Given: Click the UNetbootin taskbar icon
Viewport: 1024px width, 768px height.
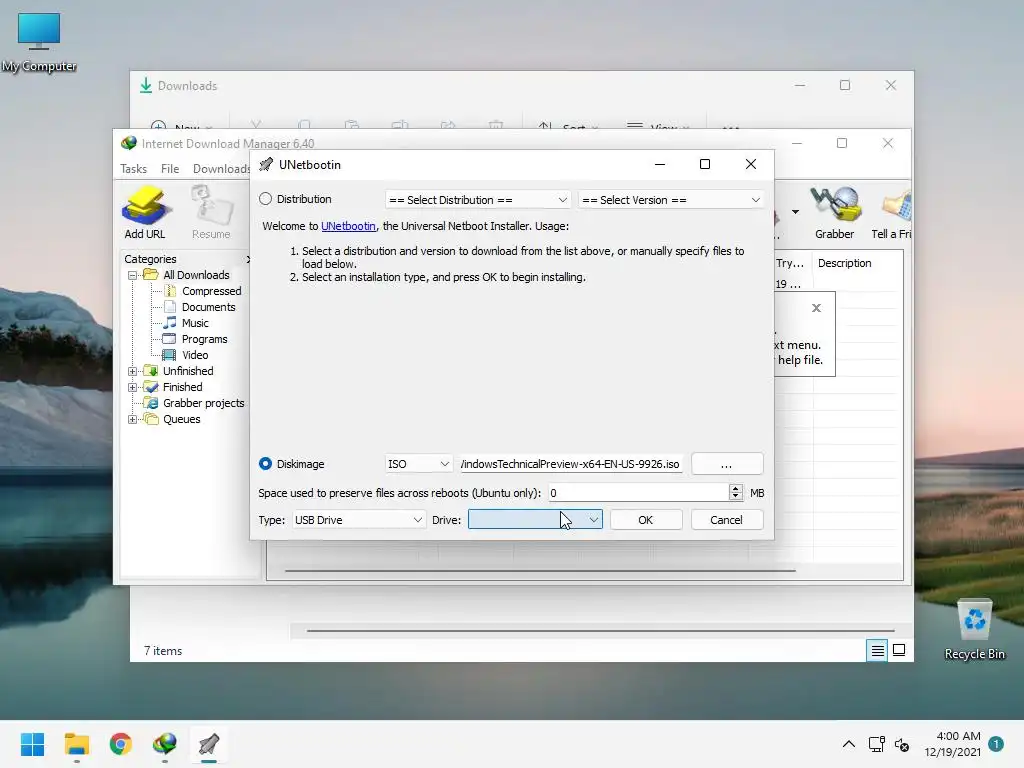Looking at the screenshot, I should tap(209, 744).
